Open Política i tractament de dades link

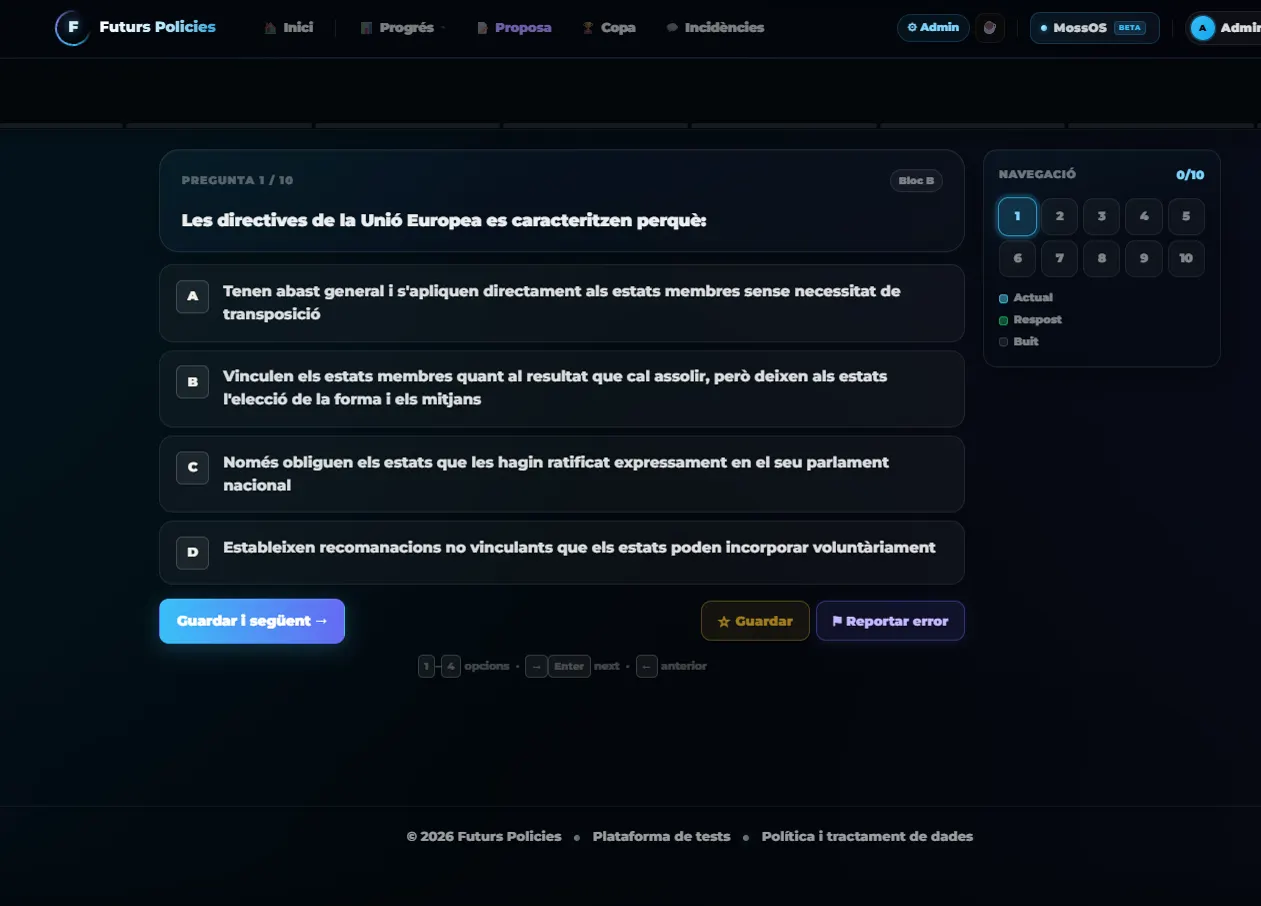[x=867, y=837]
